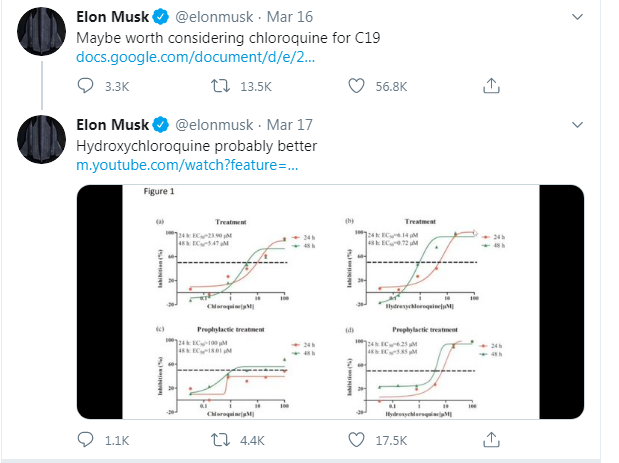Like the Hydroxychloroquine probably better tweet
Screen dimensions: 619x463
[357, 440]
